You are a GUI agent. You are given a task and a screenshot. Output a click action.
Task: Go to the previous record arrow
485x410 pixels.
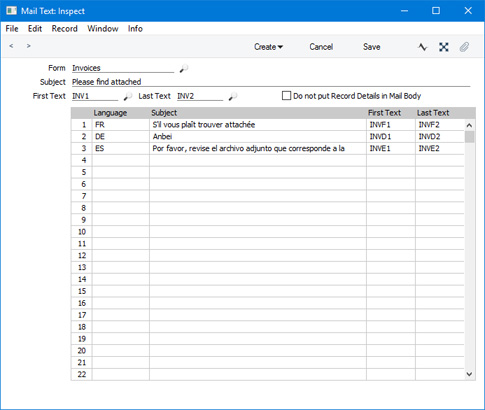(11, 46)
